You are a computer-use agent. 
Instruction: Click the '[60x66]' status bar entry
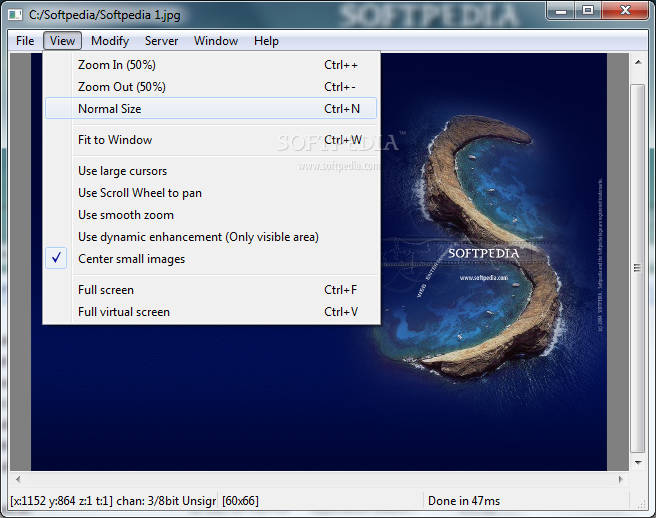(240, 501)
